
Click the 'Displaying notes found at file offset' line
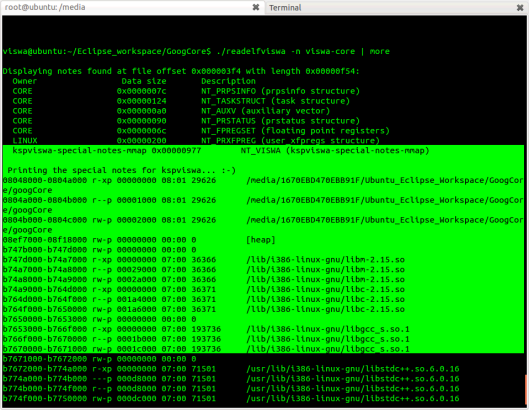tap(181, 71)
